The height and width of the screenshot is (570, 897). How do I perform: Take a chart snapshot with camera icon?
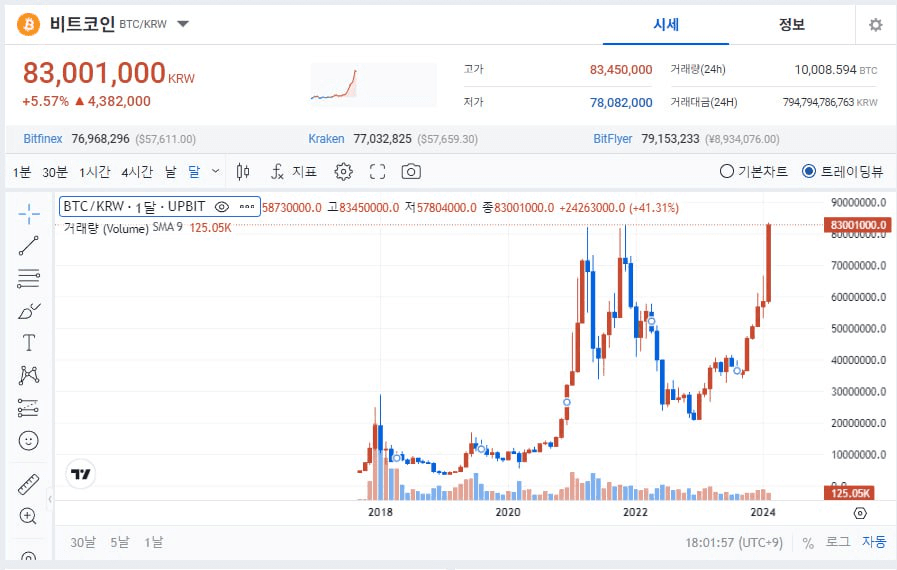point(411,171)
